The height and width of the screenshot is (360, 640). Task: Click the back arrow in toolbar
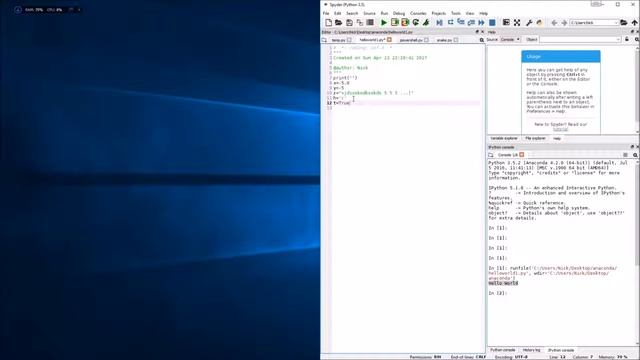click(x=554, y=23)
